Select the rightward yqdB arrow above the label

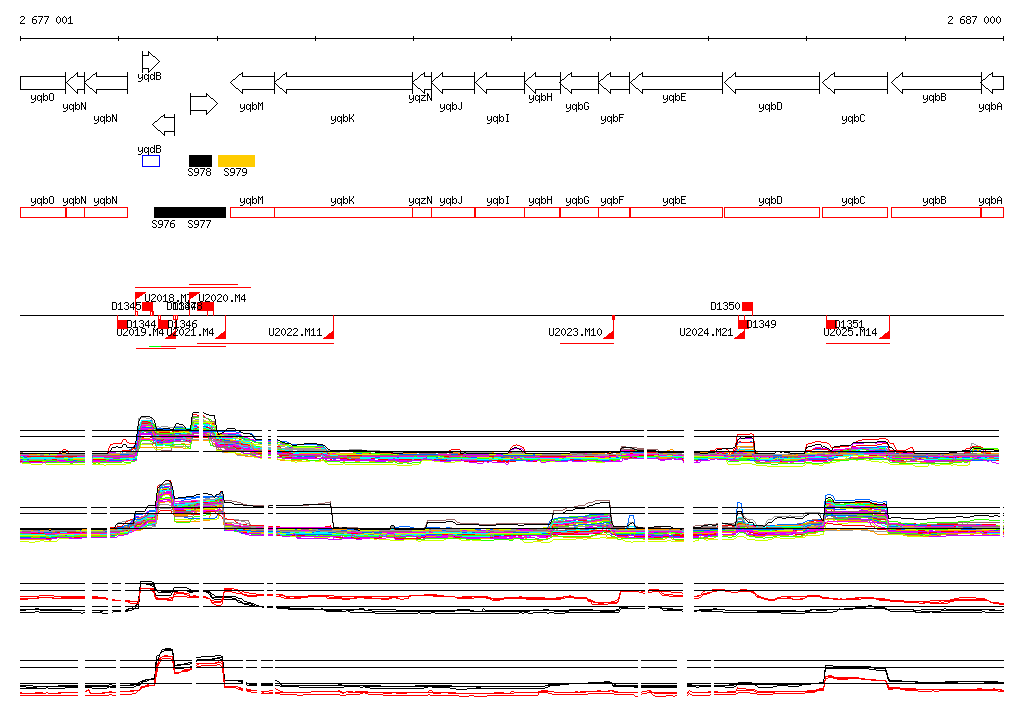coord(151,61)
